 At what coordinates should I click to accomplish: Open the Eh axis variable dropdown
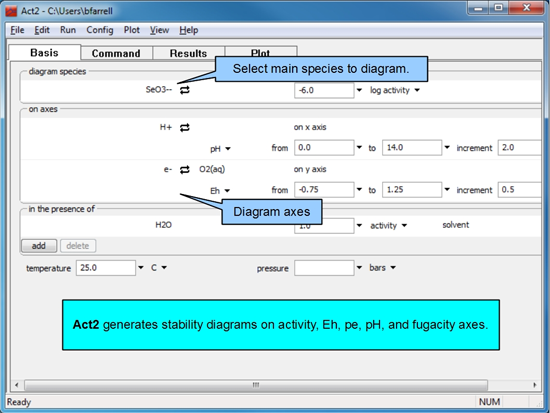[x=220, y=191]
